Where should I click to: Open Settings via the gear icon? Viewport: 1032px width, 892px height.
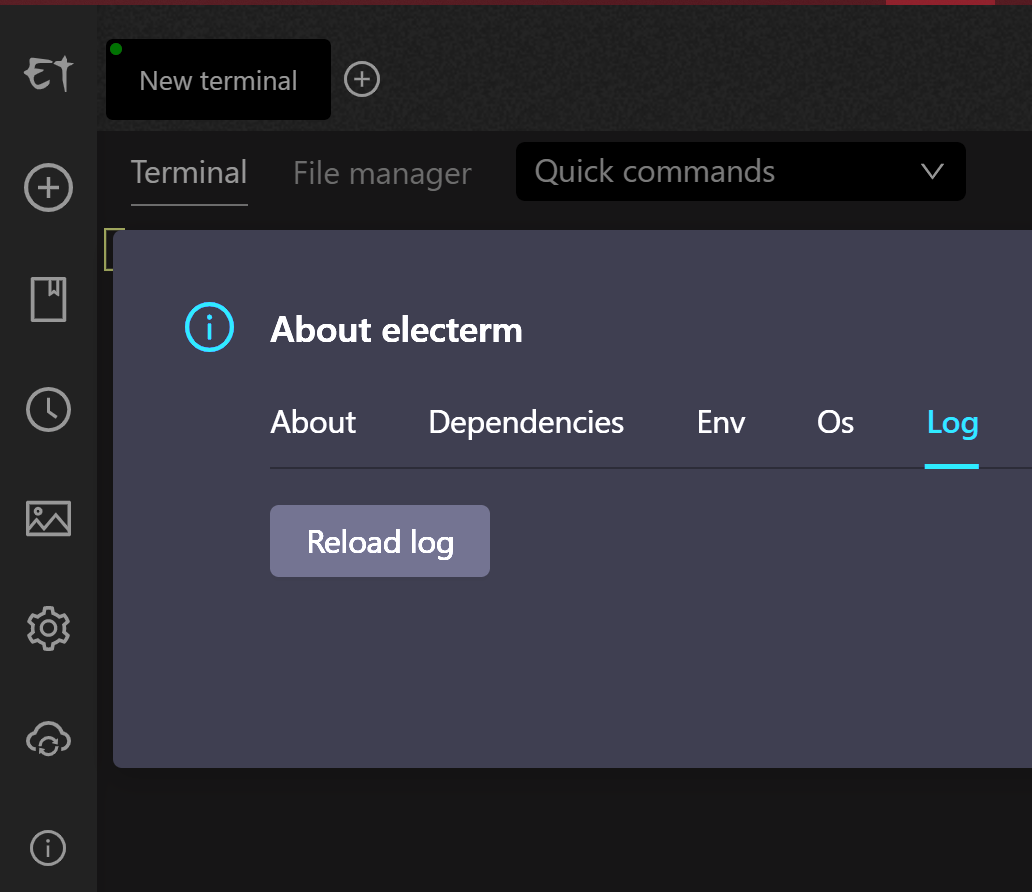point(47,628)
